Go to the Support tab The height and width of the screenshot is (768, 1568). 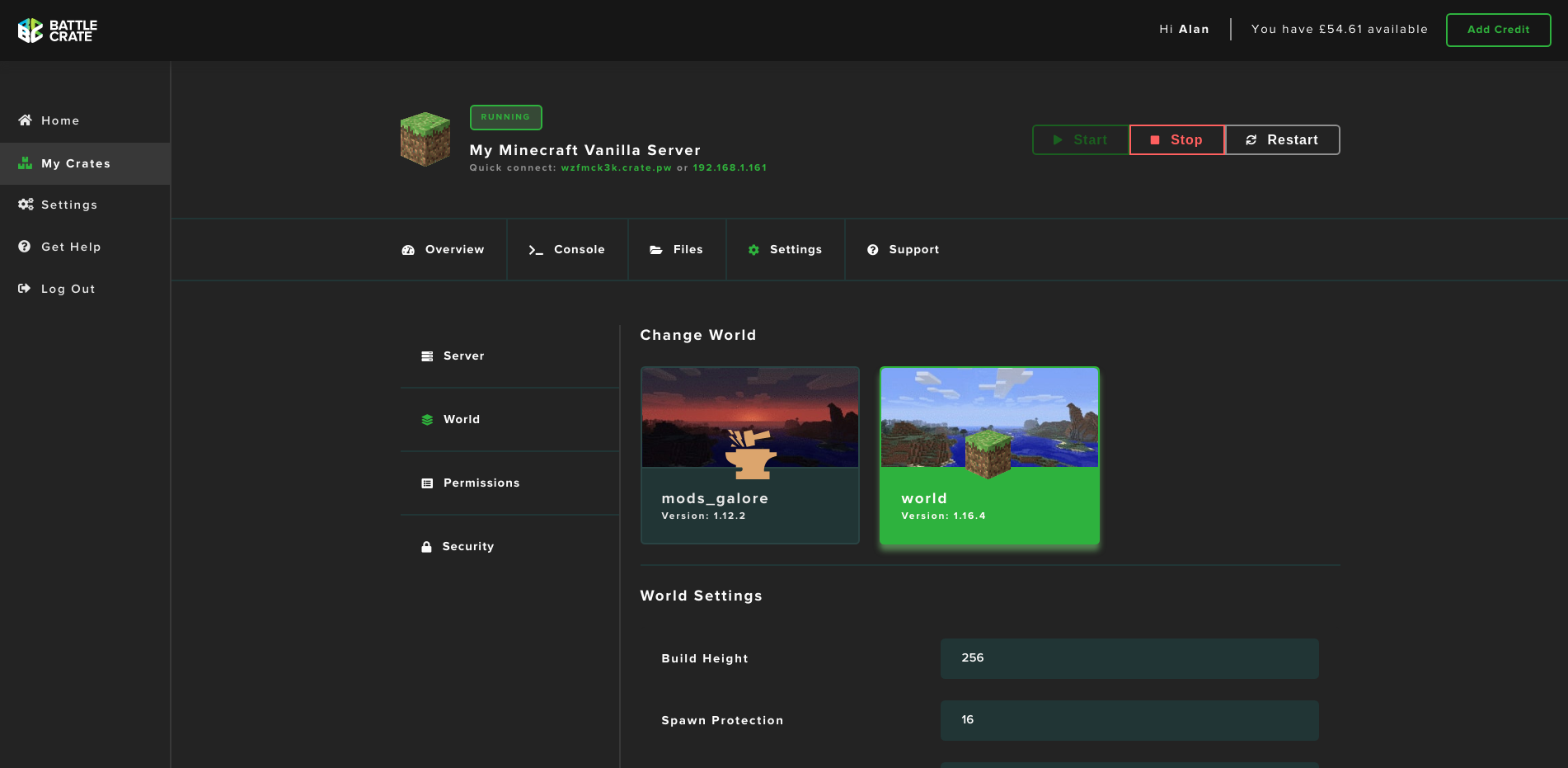coord(904,250)
